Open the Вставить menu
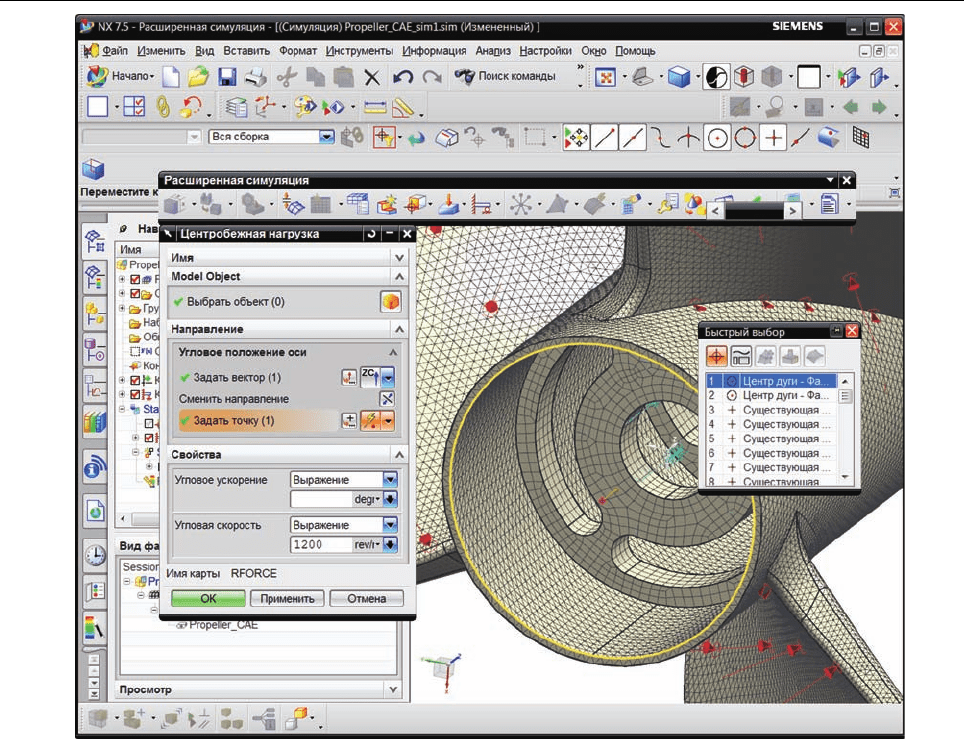Screen dimensions: 964x739 point(247,51)
